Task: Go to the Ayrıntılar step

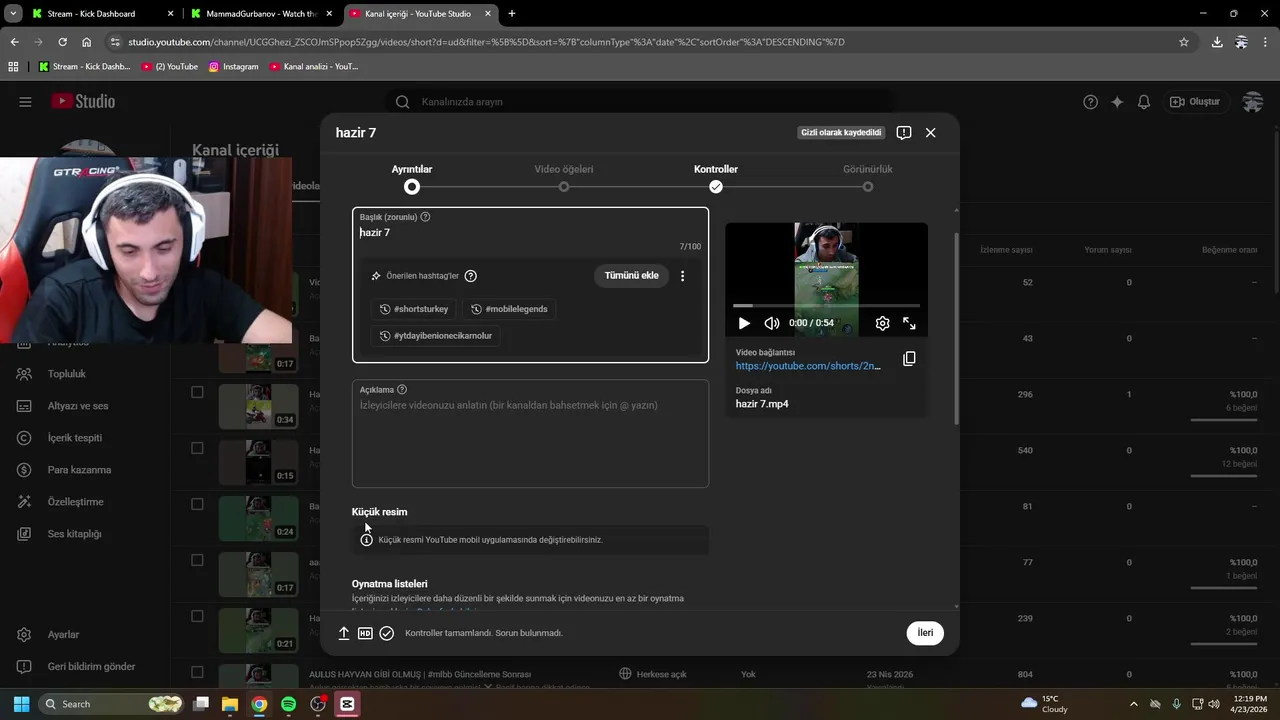Action: [x=412, y=178]
